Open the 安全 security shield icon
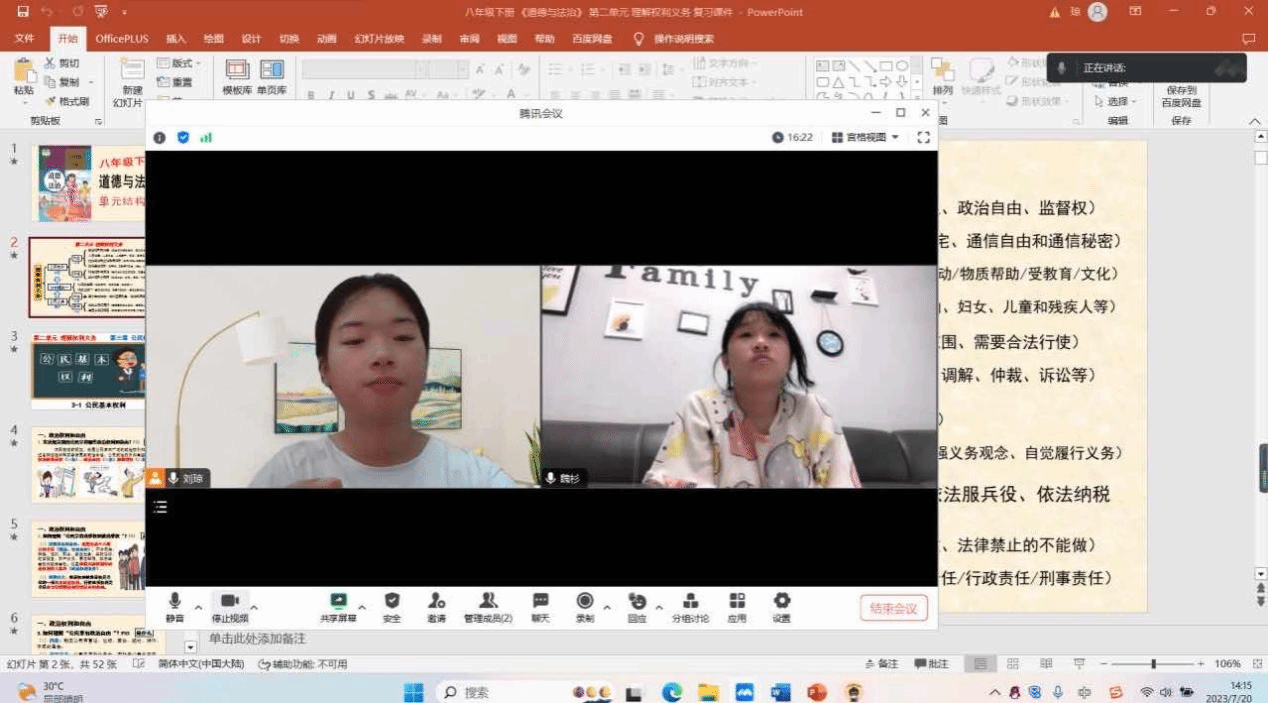This screenshot has width=1268, height=703. point(392,601)
